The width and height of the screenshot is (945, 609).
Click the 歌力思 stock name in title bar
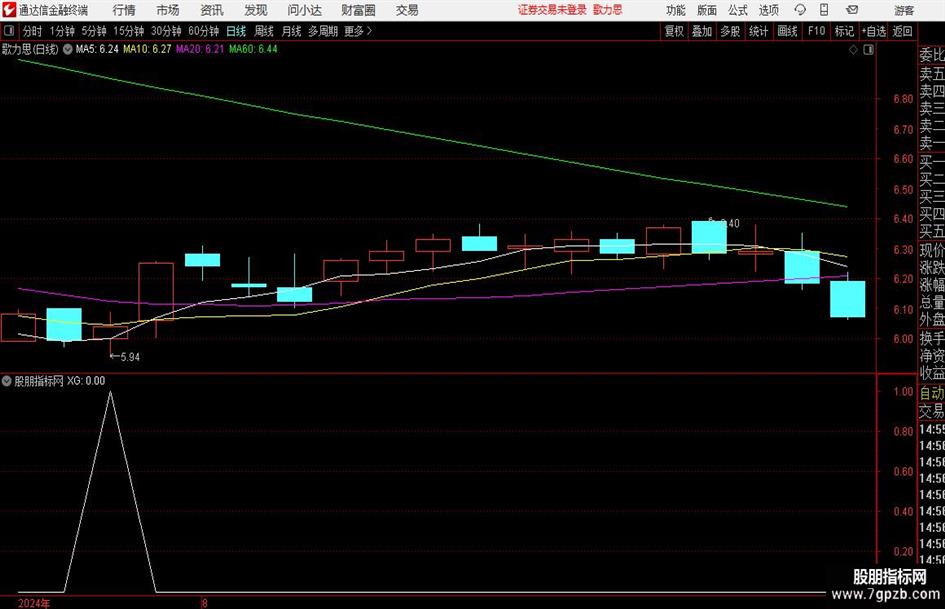coord(607,10)
